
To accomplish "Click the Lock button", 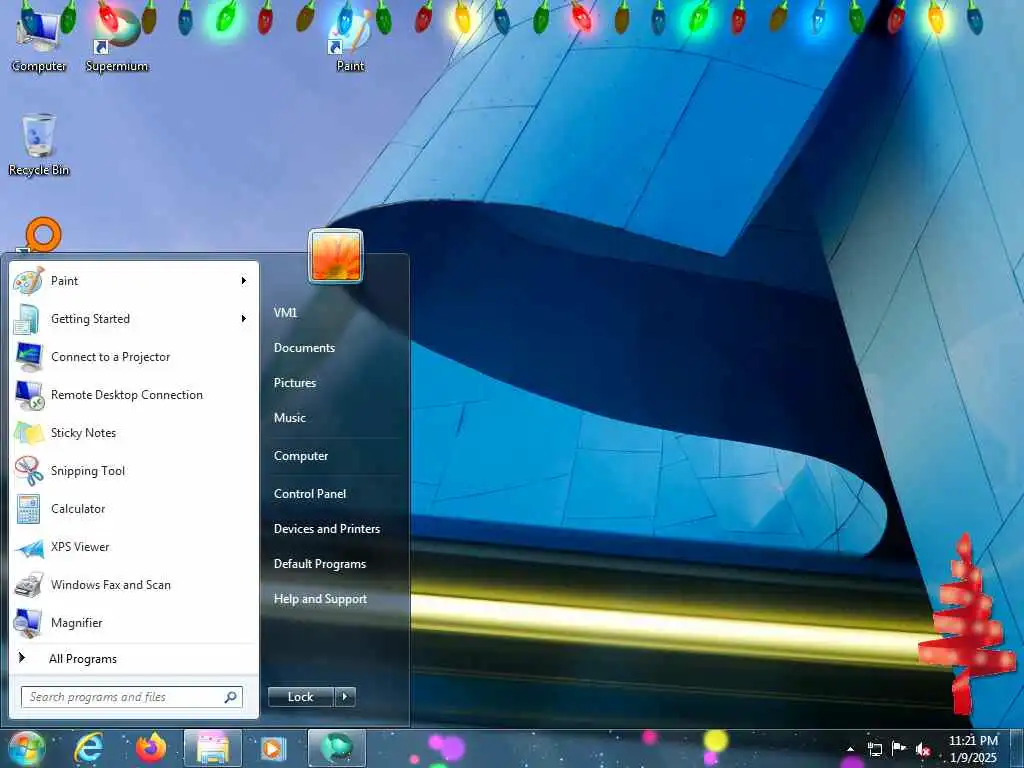I will (301, 697).
